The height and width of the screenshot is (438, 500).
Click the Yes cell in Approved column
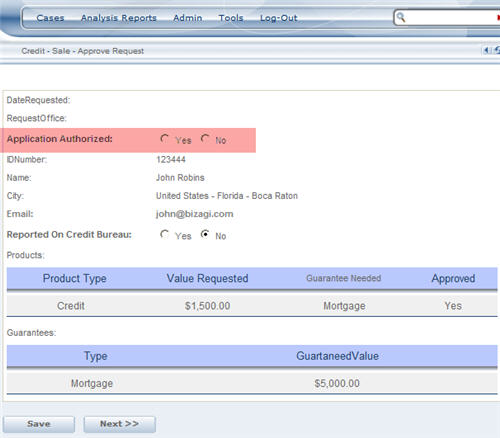[x=453, y=306]
